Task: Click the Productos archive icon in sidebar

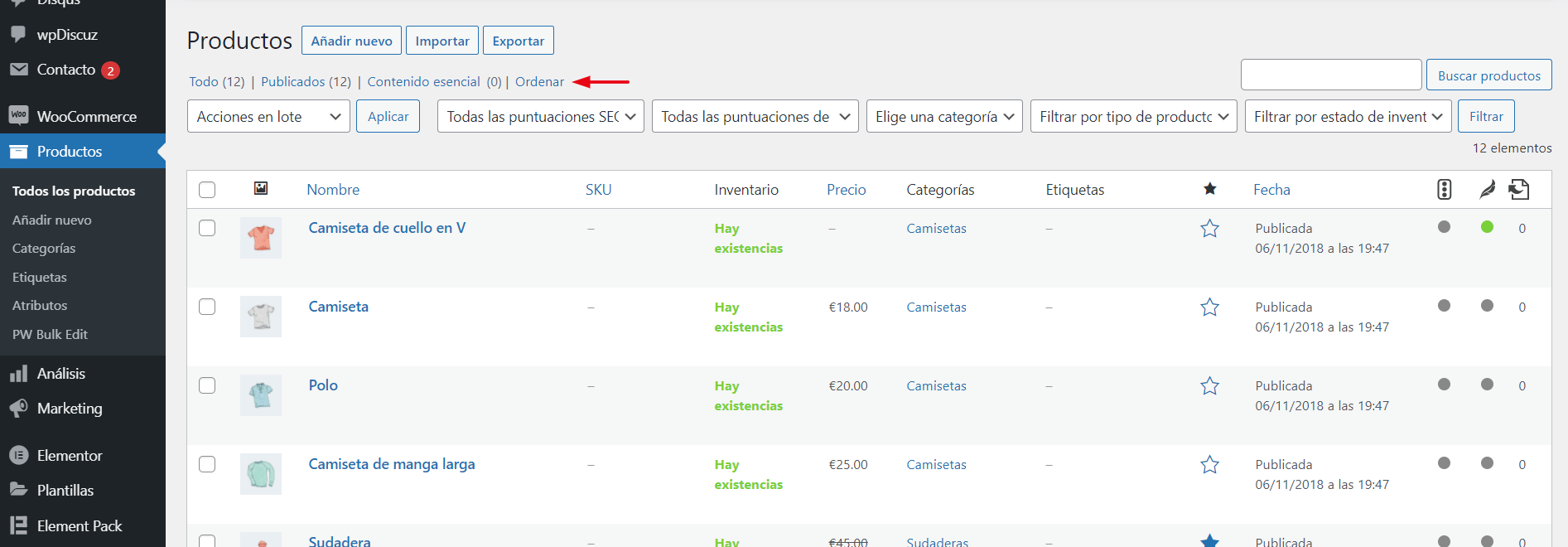Action: click(18, 152)
